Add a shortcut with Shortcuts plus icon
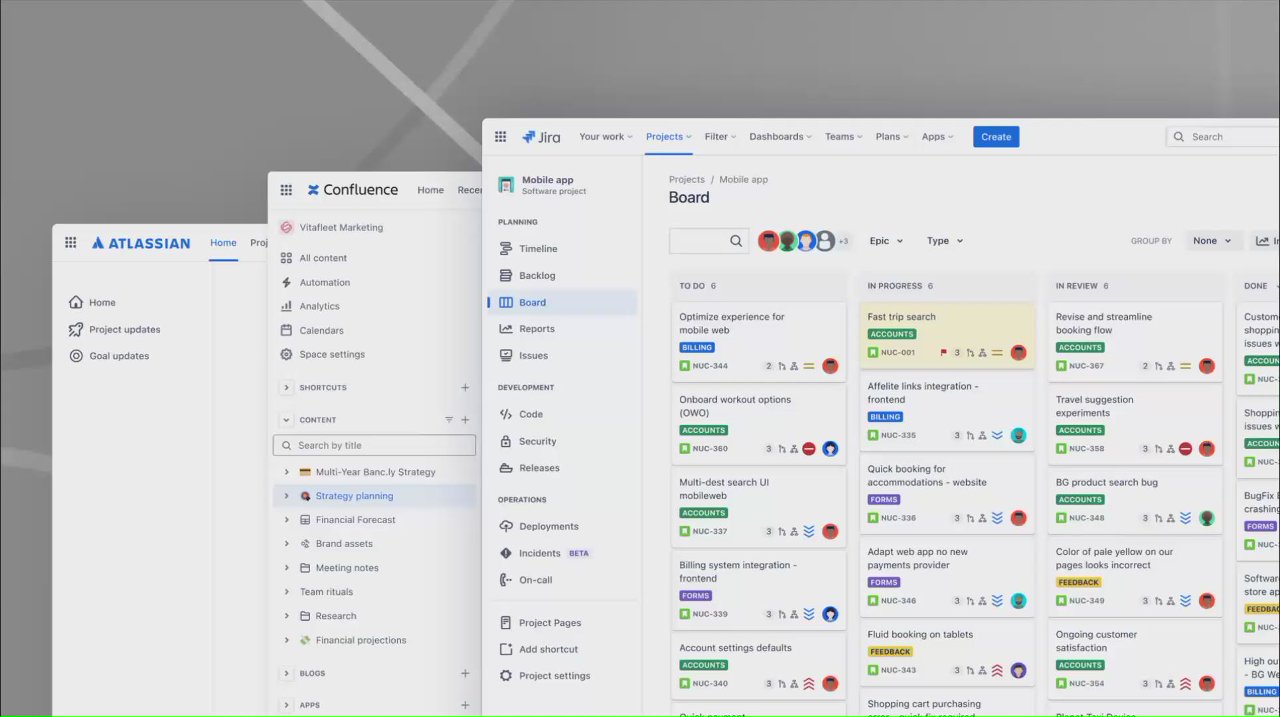 465,388
